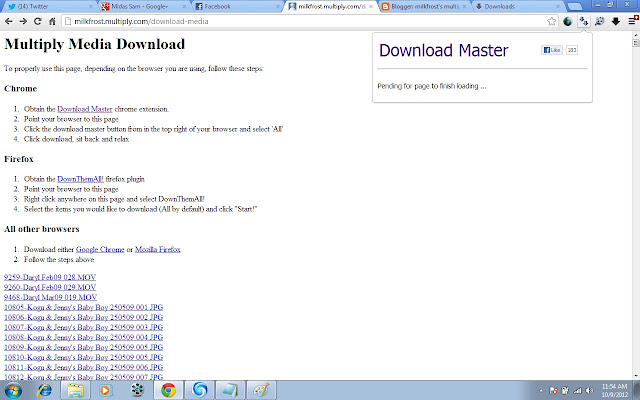Screen dimensions: 640x400
Task: Open the Chrome menu button
Action: (633, 21)
